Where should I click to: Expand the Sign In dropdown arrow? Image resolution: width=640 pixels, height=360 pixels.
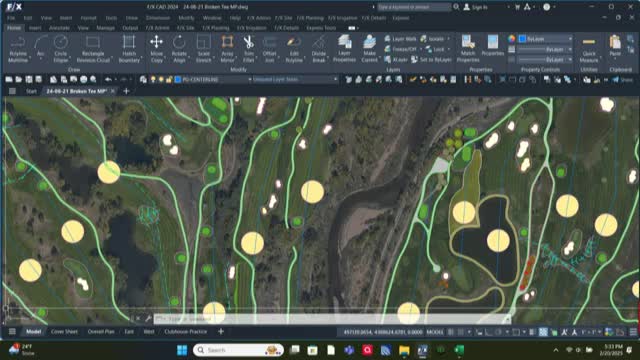tap(508, 7)
